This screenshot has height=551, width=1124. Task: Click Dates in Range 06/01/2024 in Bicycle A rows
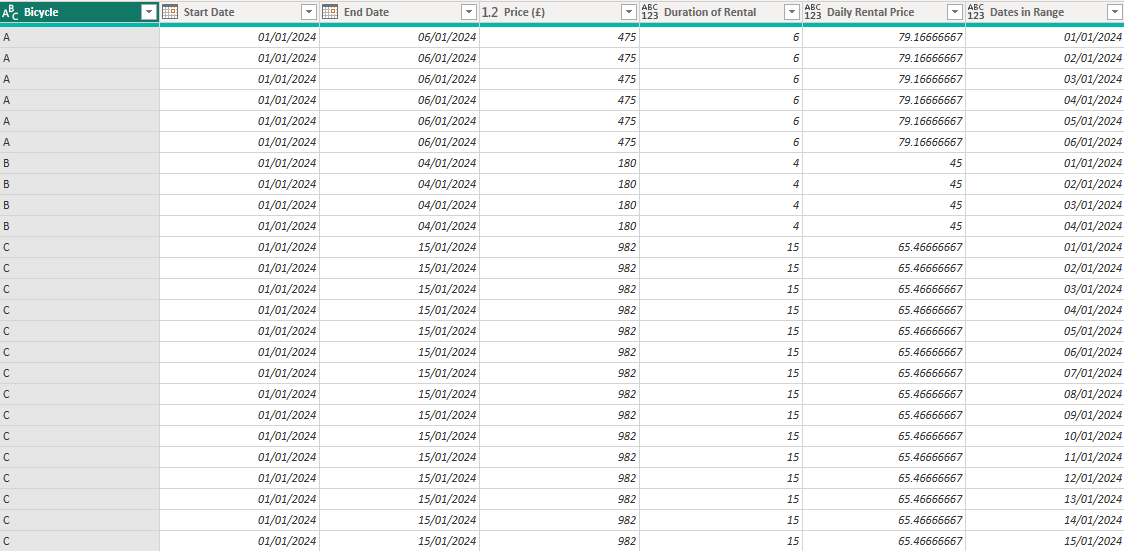click(x=1044, y=142)
